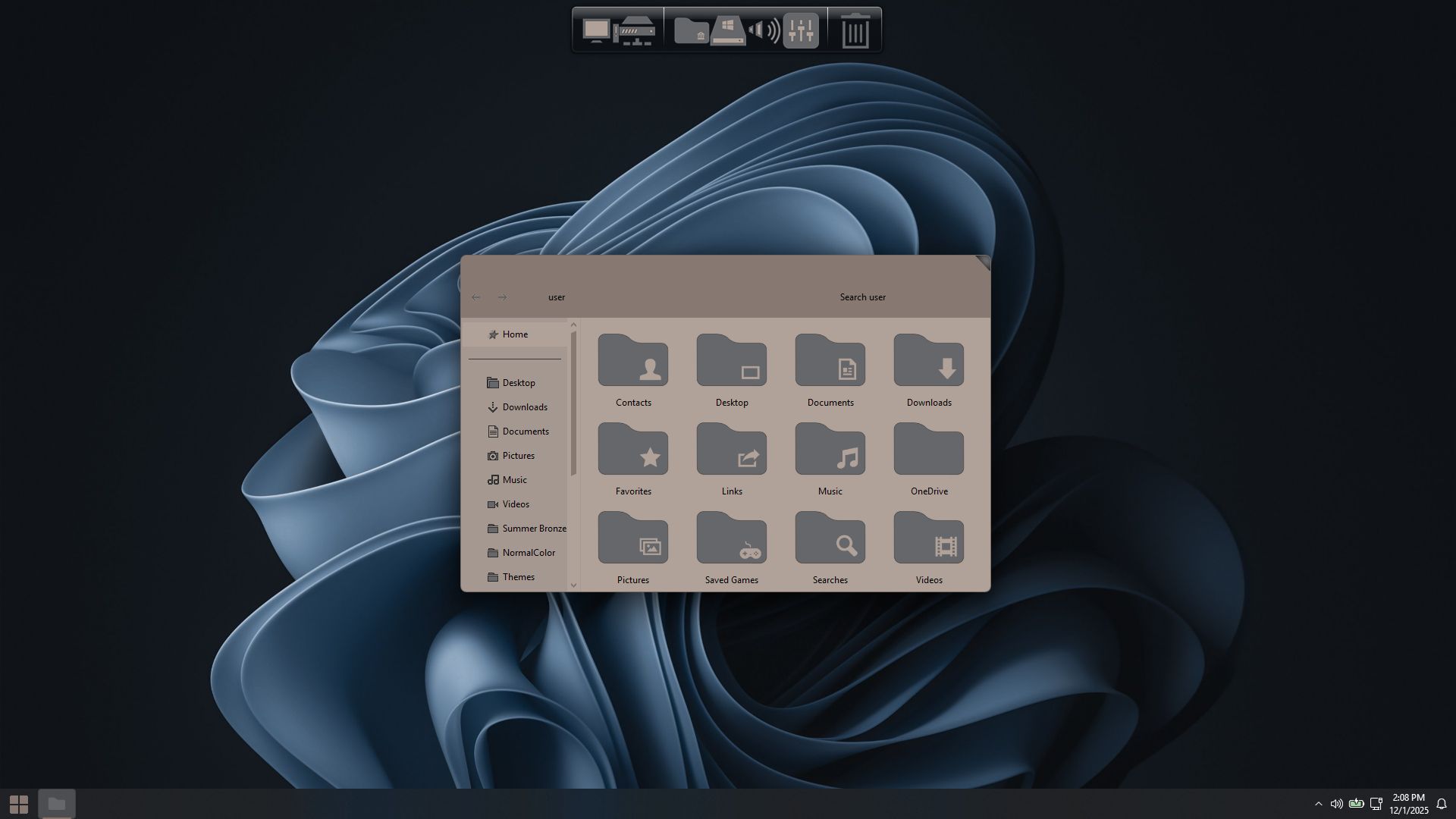
Task: Open the Windows Start button
Action: [x=19, y=804]
